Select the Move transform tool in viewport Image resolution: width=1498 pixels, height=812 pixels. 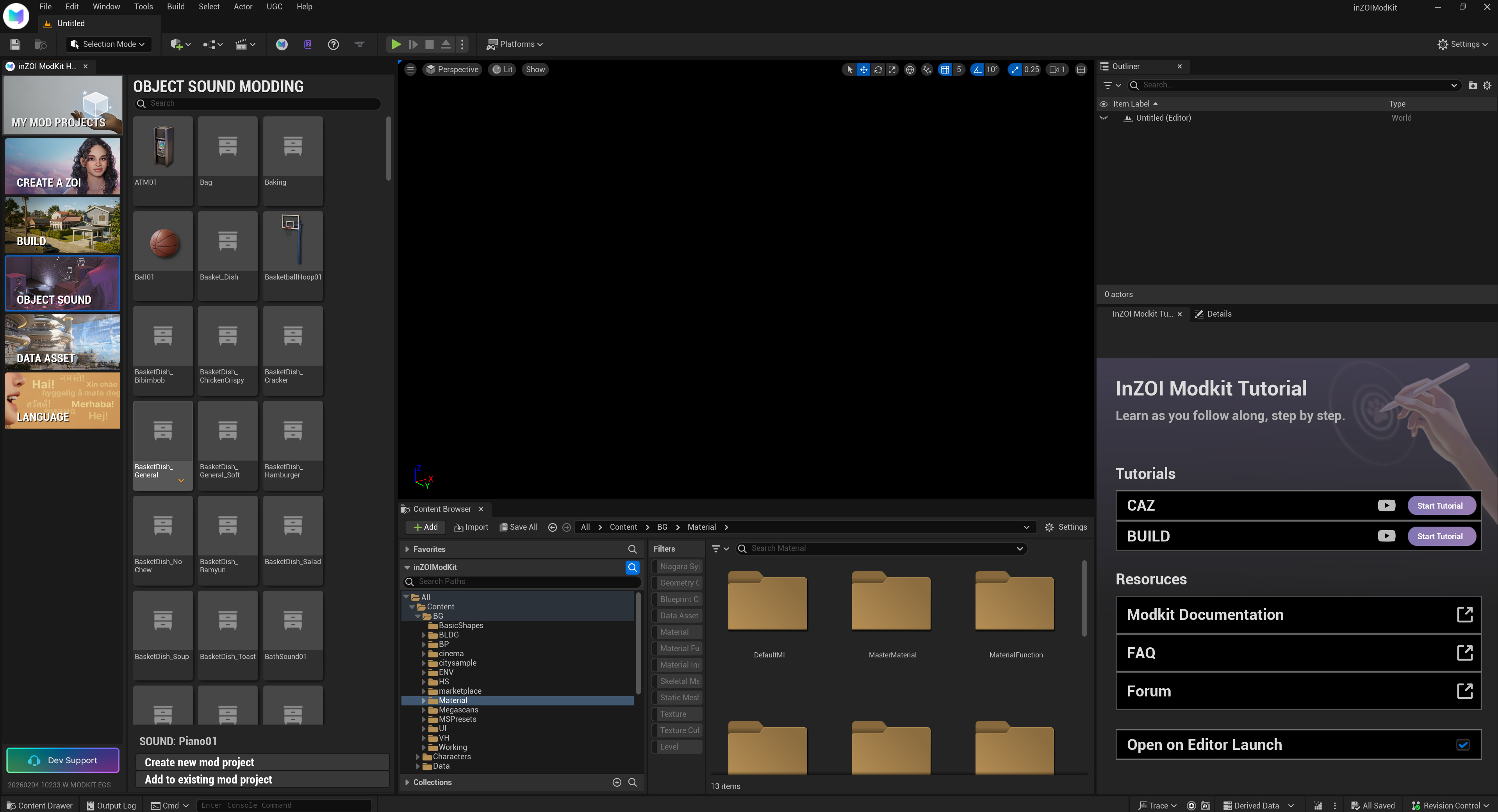(864, 69)
